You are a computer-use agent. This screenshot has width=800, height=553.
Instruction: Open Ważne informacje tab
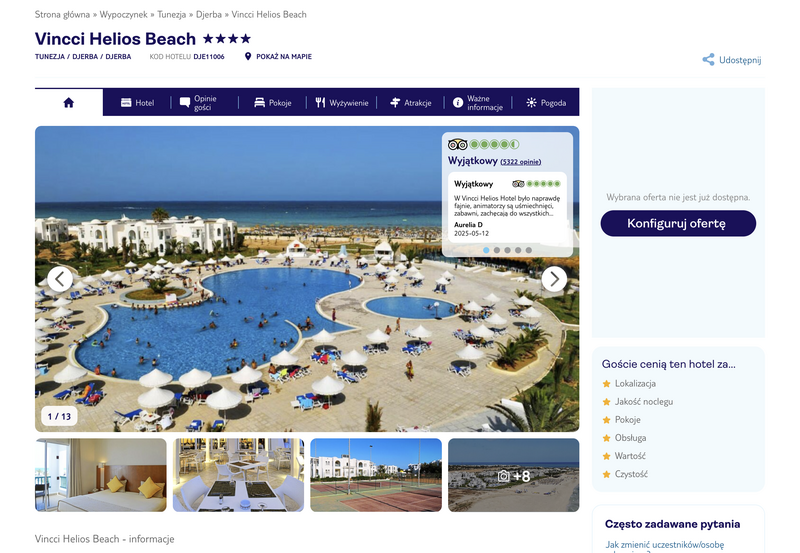click(x=478, y=103)
